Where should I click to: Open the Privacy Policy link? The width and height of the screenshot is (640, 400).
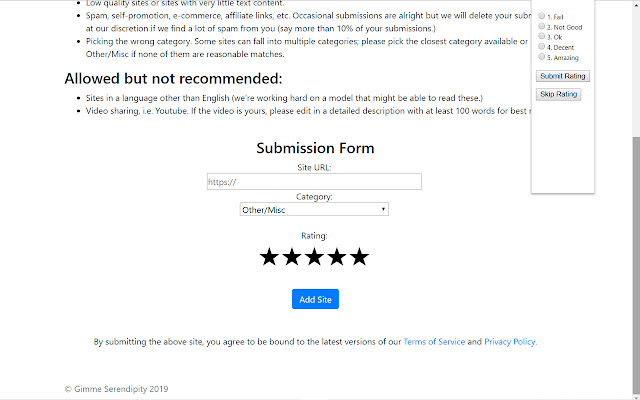point(510,342)
